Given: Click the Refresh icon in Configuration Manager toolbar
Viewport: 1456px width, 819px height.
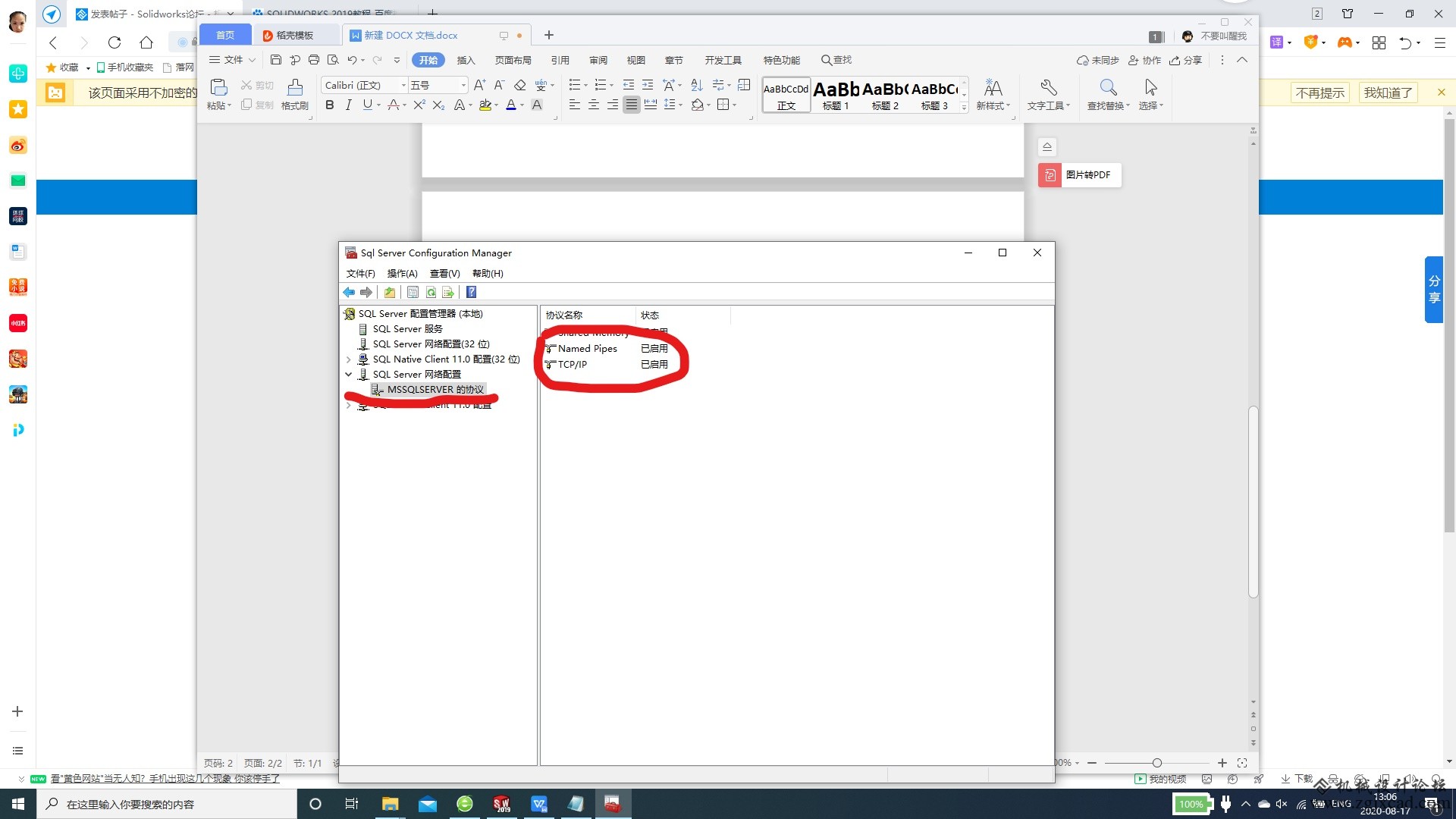Looking at the screenshot, I should [431, 293].
